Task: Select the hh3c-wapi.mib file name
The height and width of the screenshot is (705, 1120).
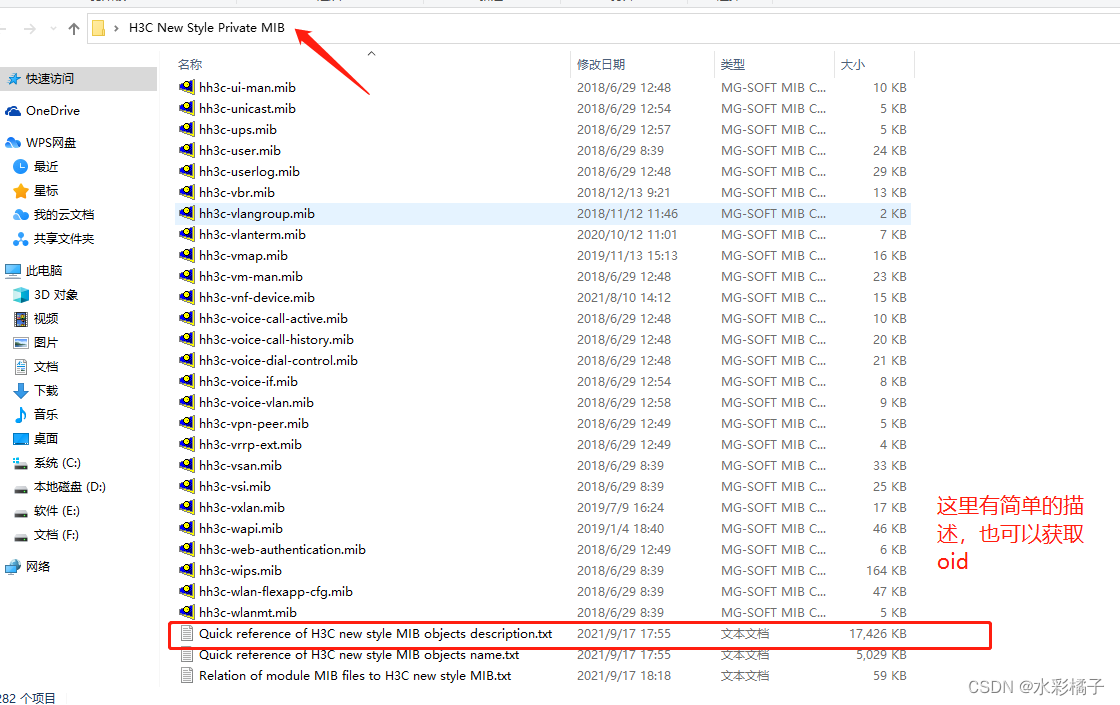Action: pos(241,529)
